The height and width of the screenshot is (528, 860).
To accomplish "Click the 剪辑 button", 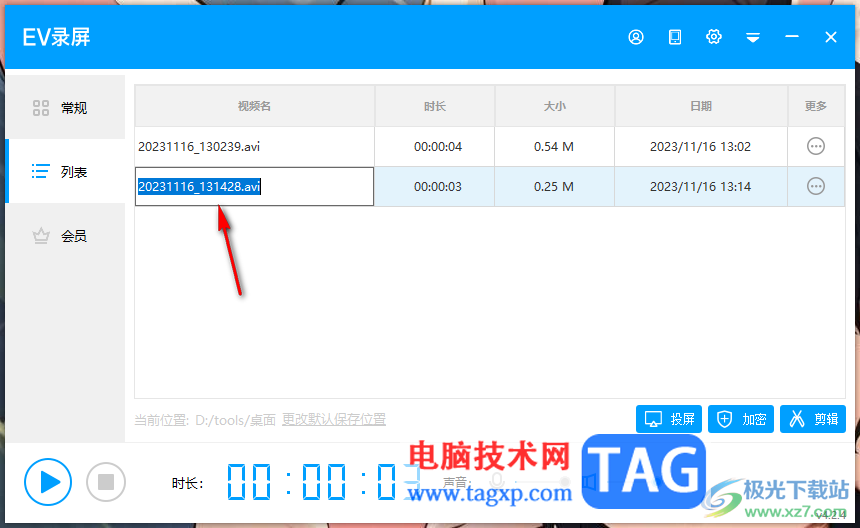I will (x=813, y=419).
